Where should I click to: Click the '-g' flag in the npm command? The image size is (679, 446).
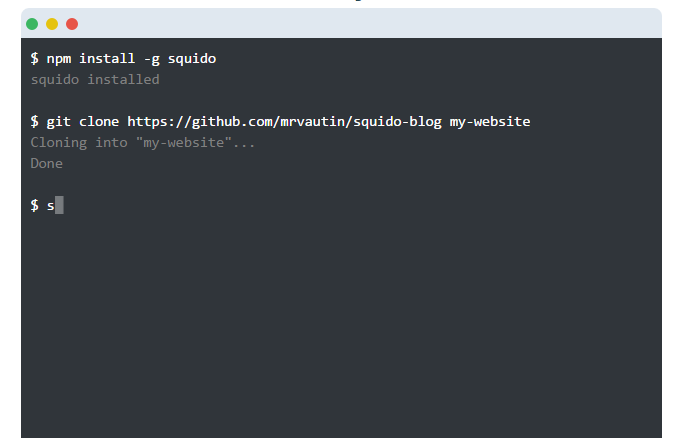152,59
